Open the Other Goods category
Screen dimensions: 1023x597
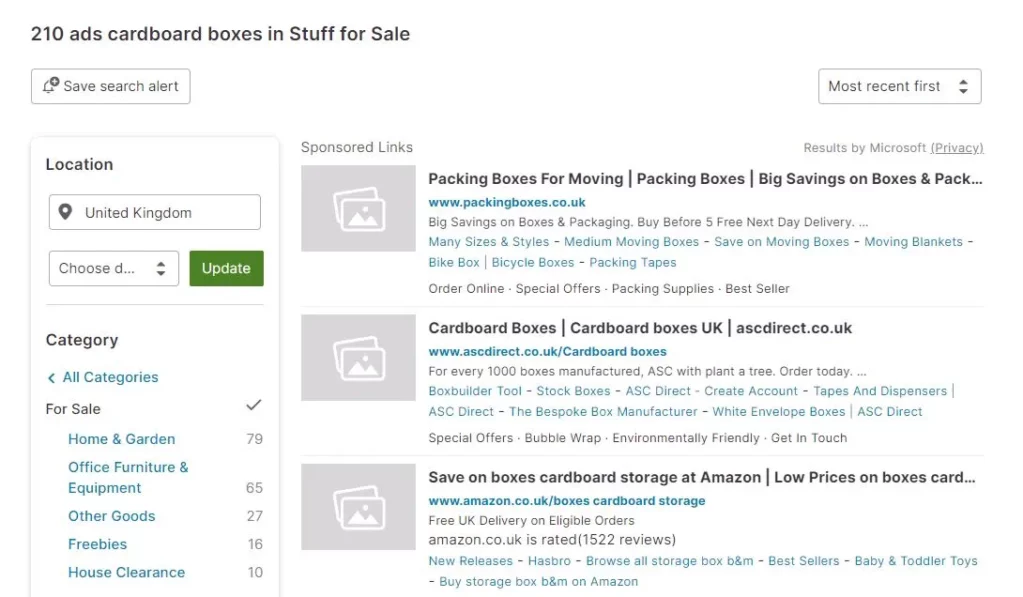(x=111, y=516)
